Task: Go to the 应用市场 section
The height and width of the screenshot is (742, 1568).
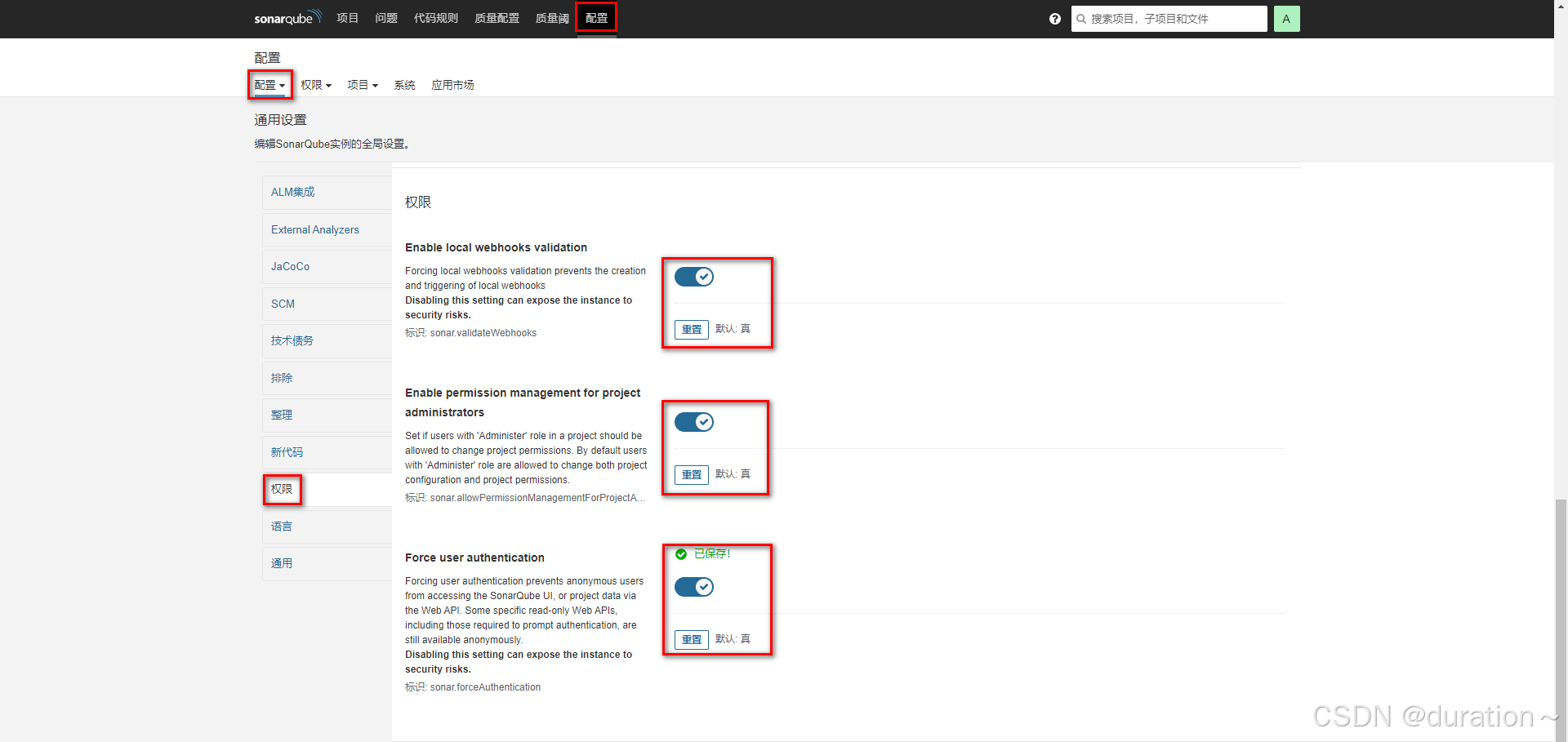Action: (x=452, y=84)
